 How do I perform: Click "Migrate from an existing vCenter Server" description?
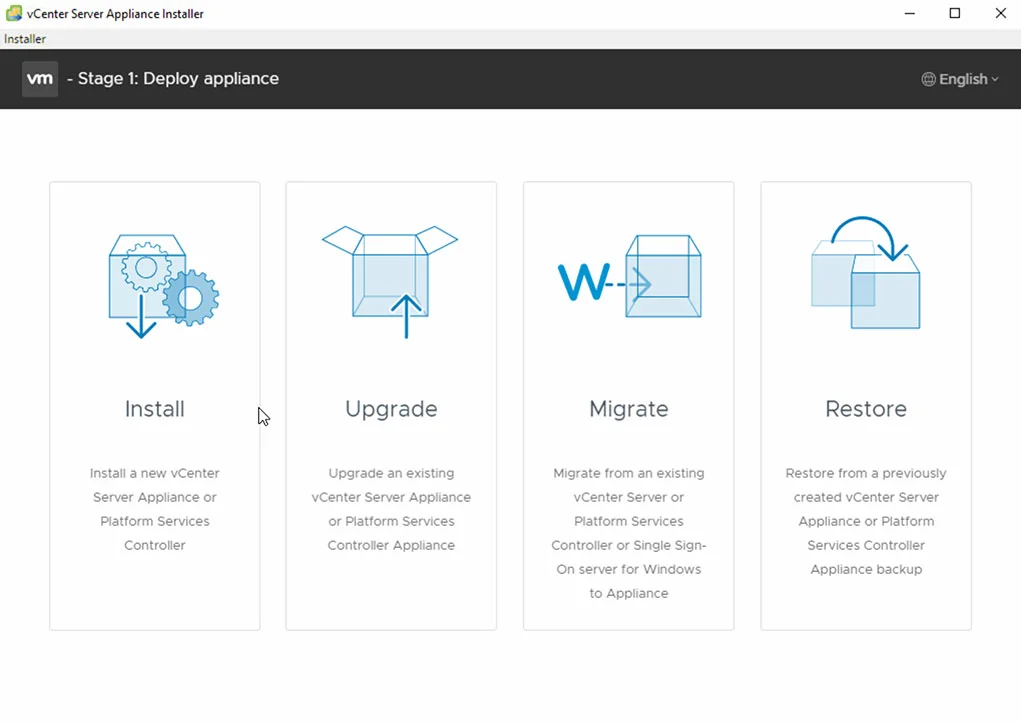[x=629, y=533]
